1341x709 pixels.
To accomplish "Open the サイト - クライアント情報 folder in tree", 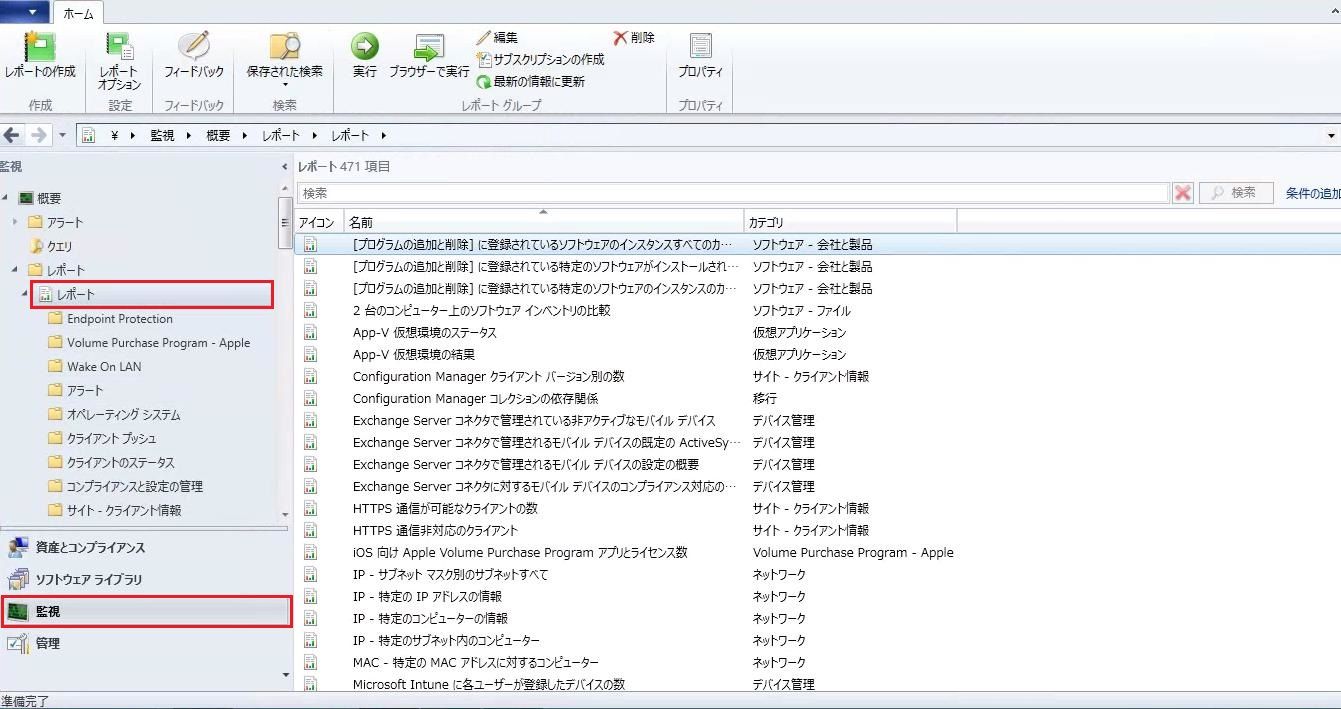I will coord(115,511).
